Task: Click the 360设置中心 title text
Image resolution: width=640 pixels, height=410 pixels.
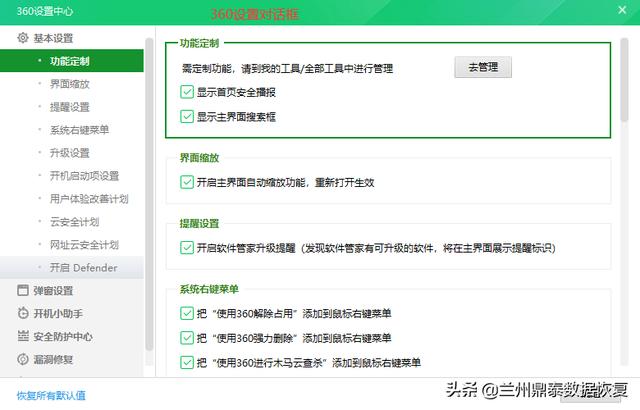Action: pos(45,11)
